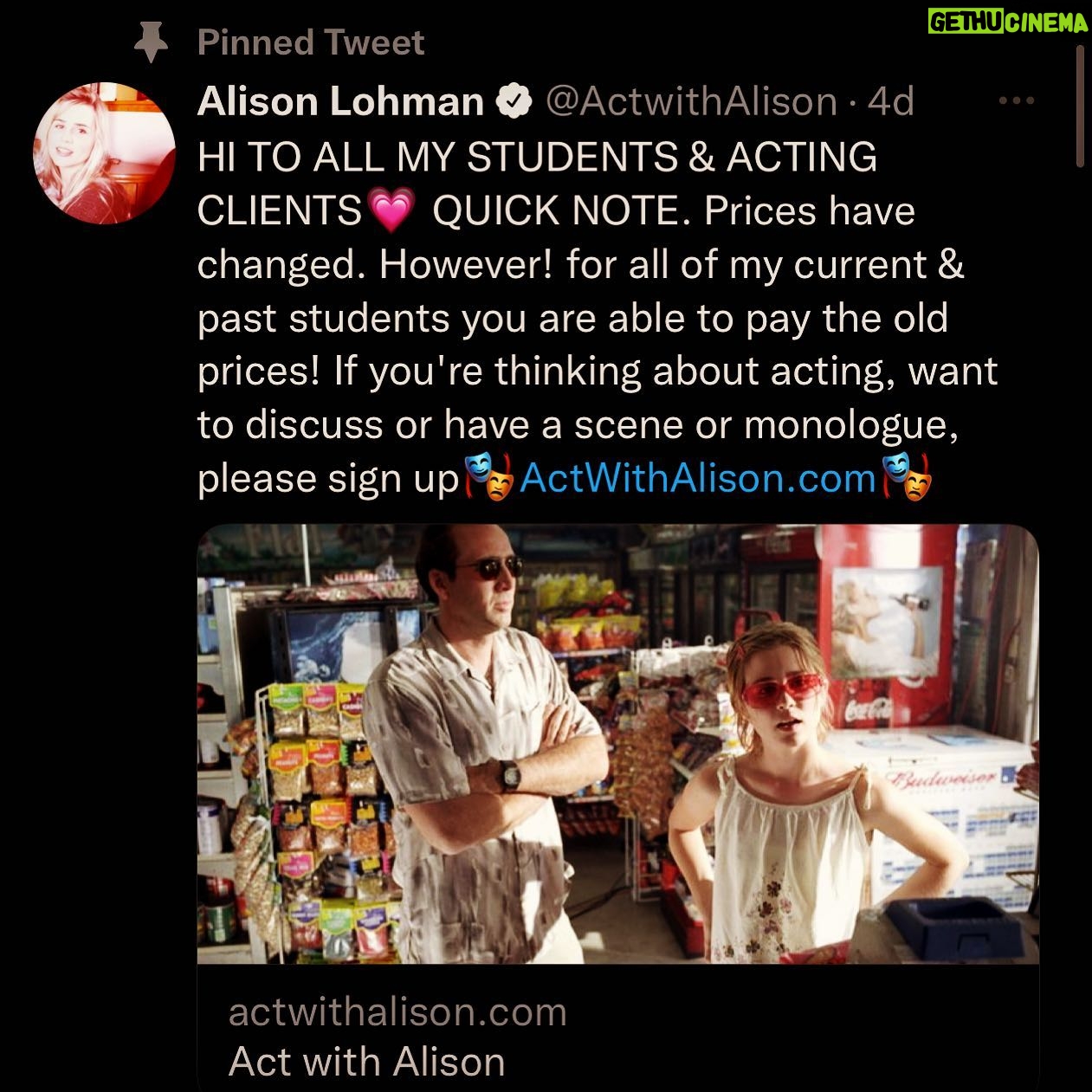
Task: Open the link preview movie still image
Action: [617, 744]
